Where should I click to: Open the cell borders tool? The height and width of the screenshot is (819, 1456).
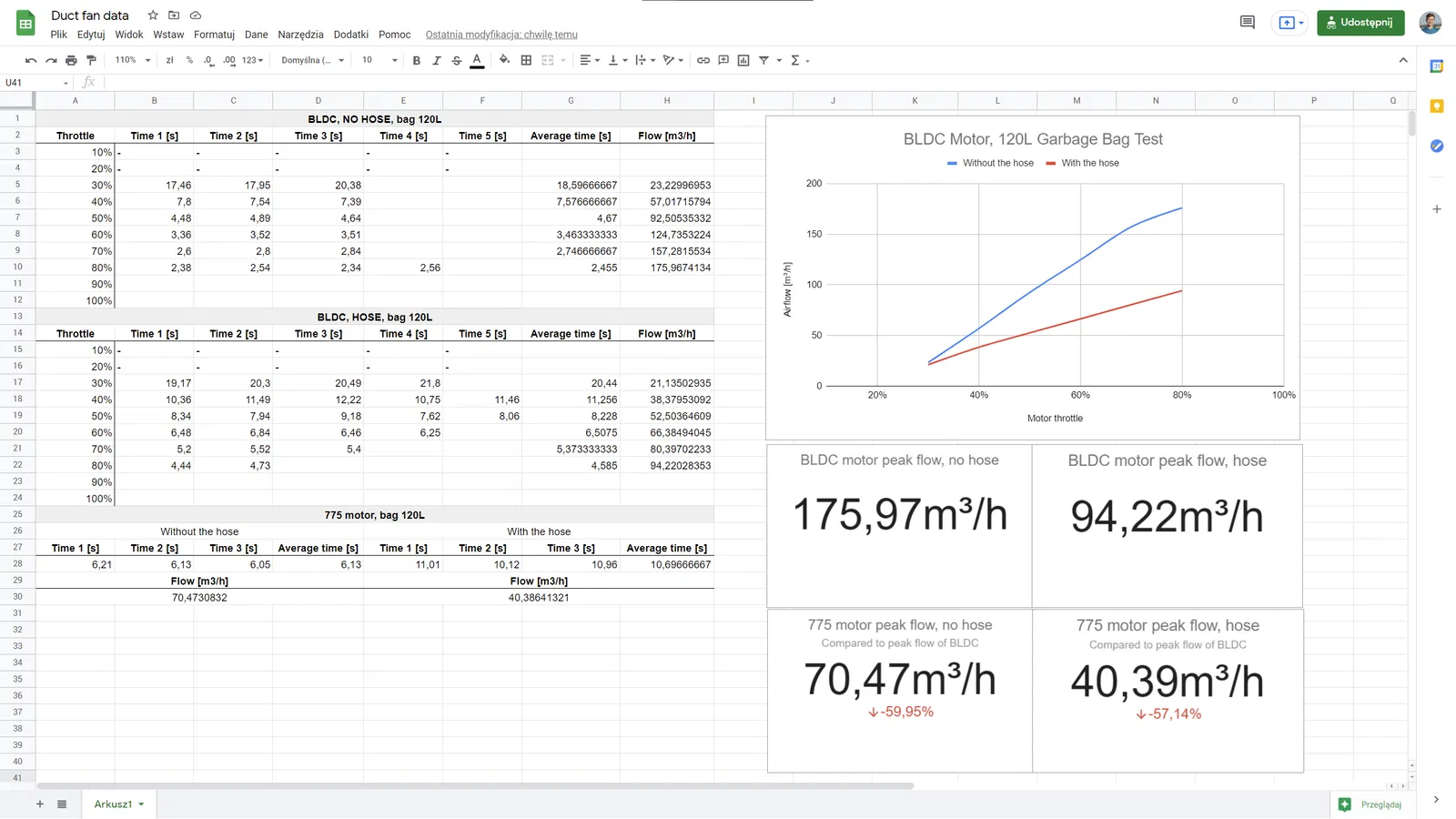(x=526, y=60)
